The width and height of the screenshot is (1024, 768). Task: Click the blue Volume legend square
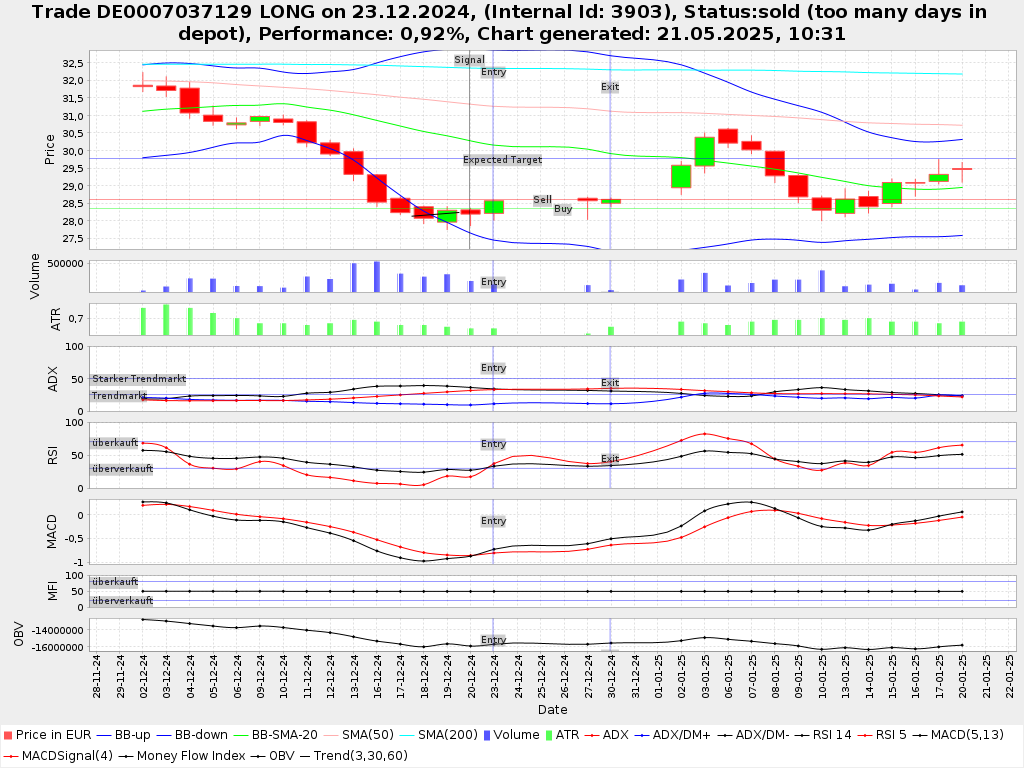tap(487, 735)
